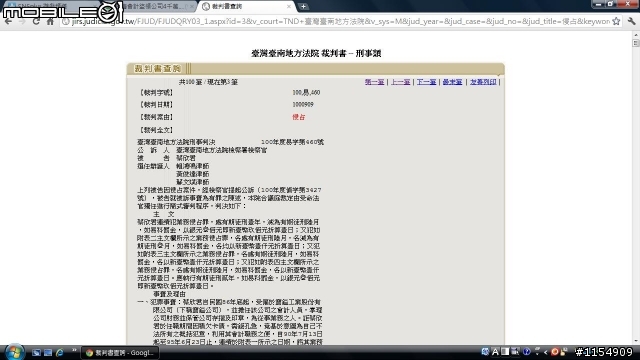This screenshot has height=360, width=640.
Task: Click the browser forward arrow
Action: tap(22, 22)
